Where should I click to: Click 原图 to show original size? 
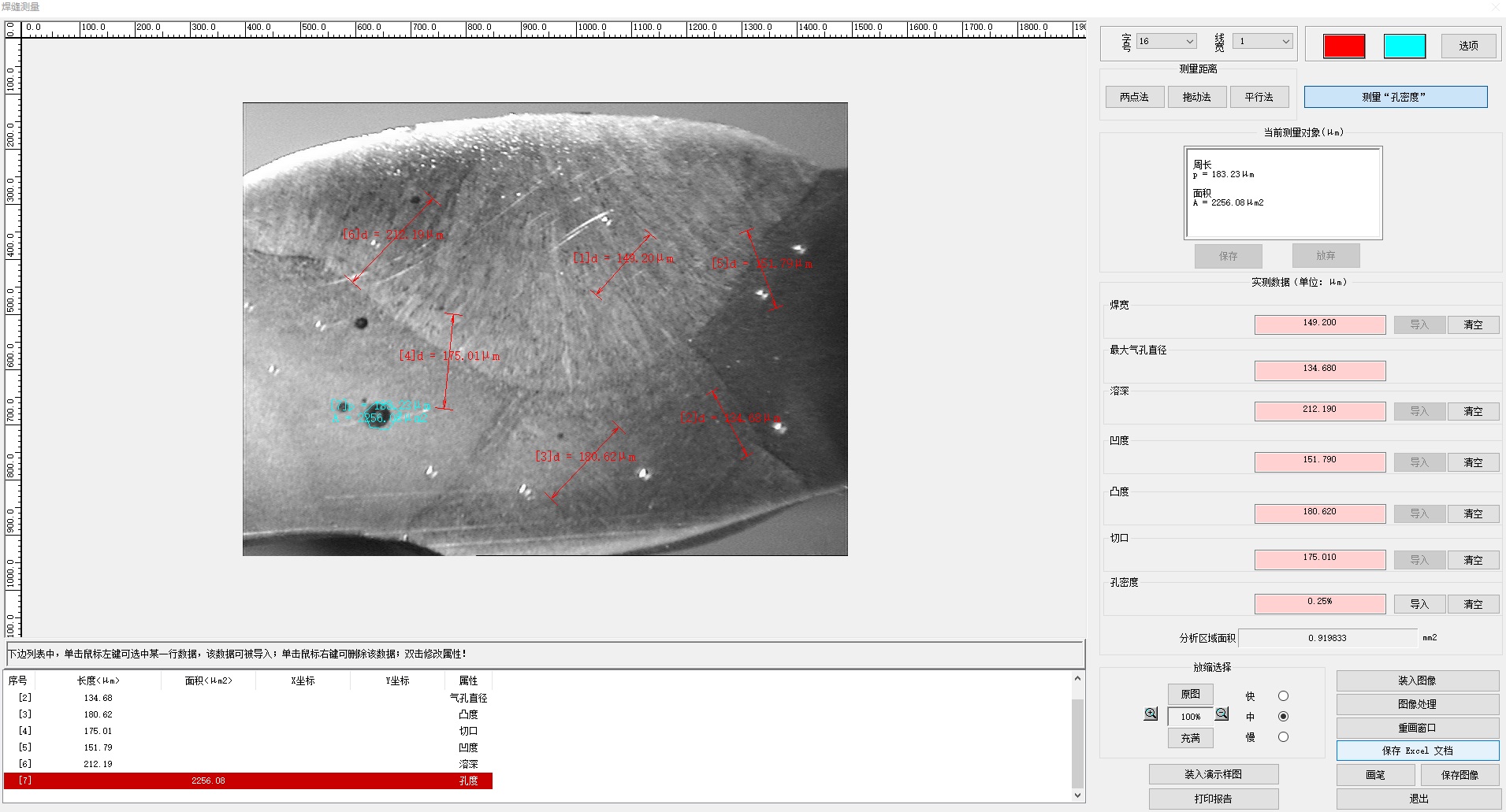coord(1190,694)
